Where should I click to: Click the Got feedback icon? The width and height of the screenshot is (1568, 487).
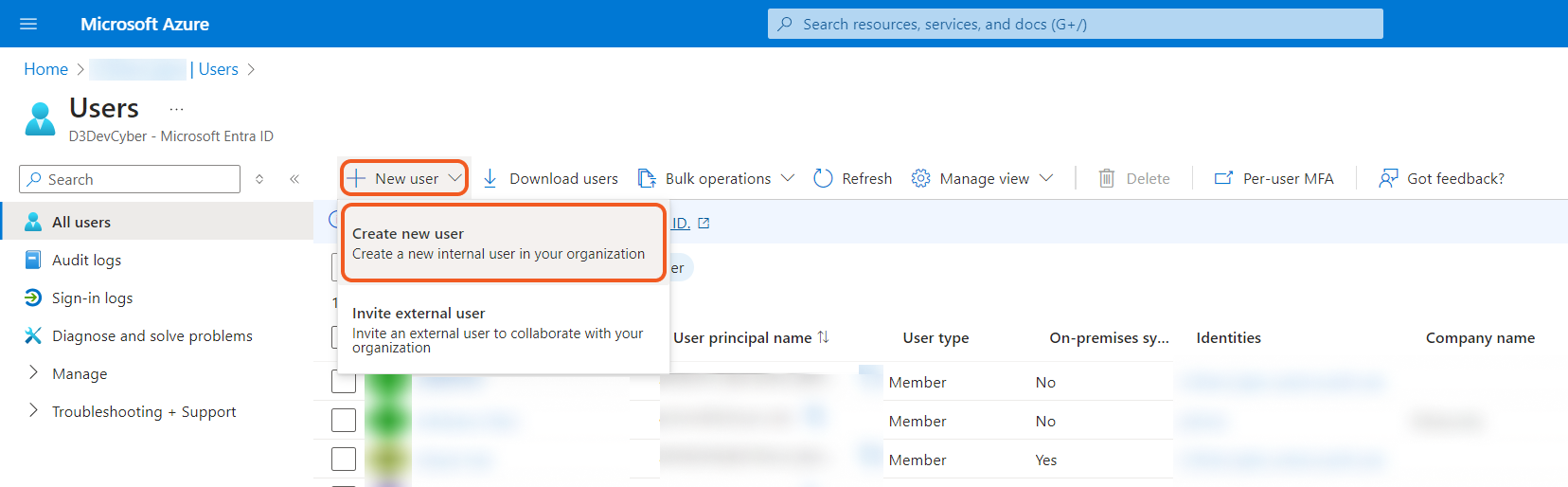click(x=1388, y=178)
